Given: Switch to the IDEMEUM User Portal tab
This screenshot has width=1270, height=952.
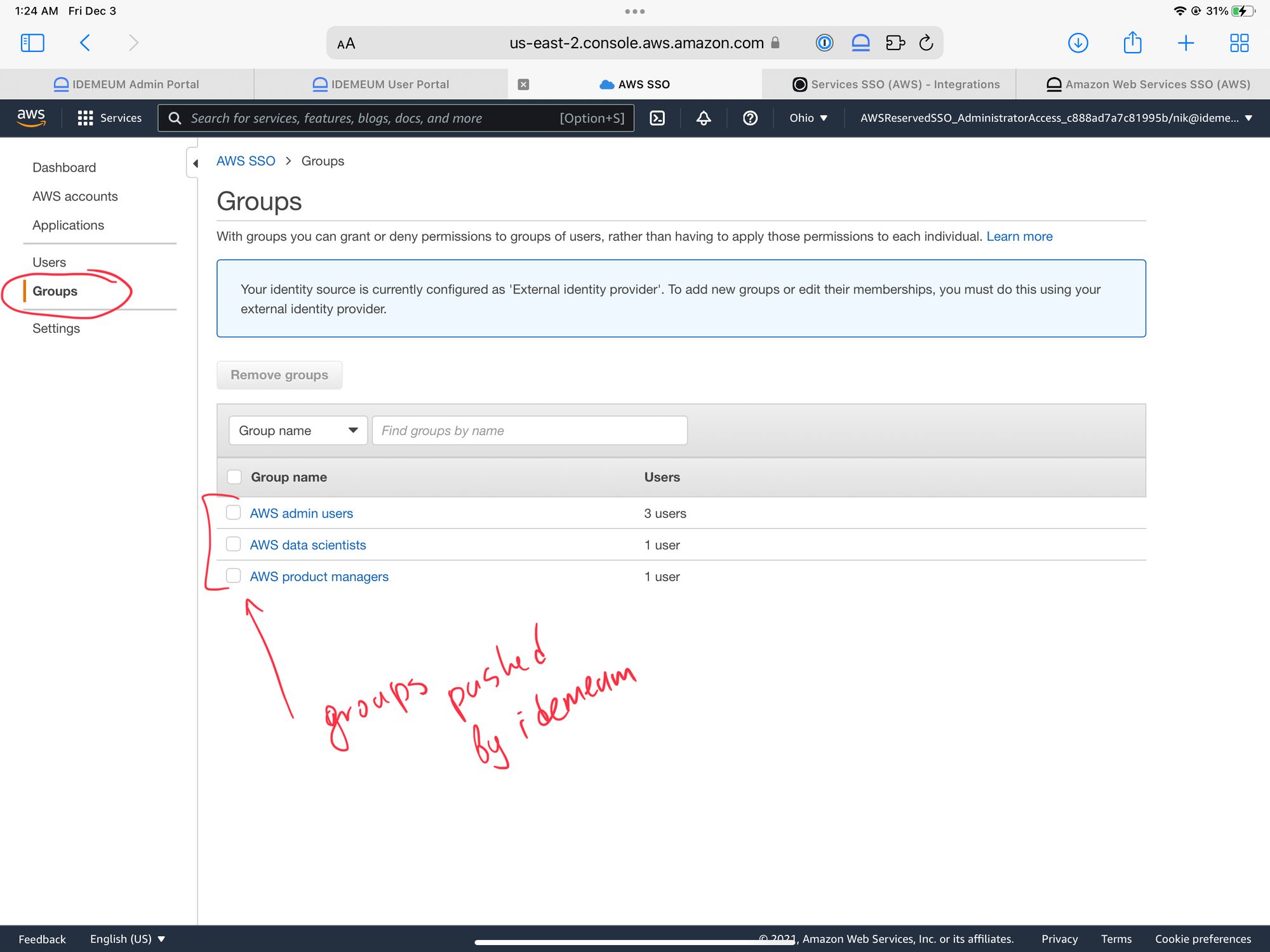Looking at the screenshot, I should [x=381, y=84].
